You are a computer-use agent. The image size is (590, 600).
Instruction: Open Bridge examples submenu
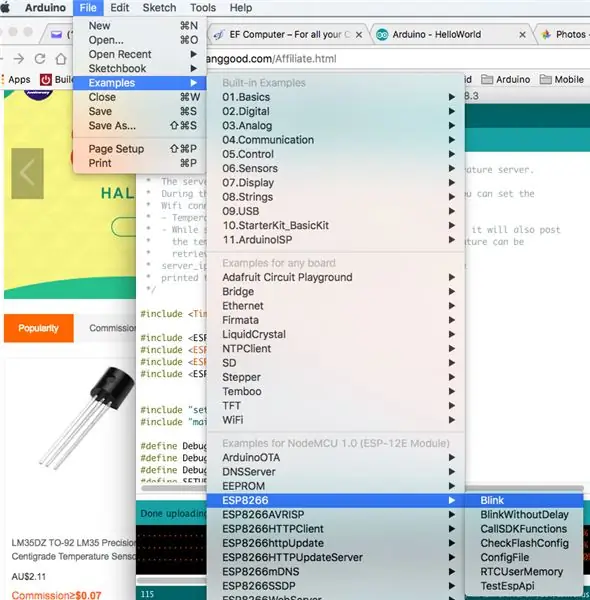click(336, 292)
